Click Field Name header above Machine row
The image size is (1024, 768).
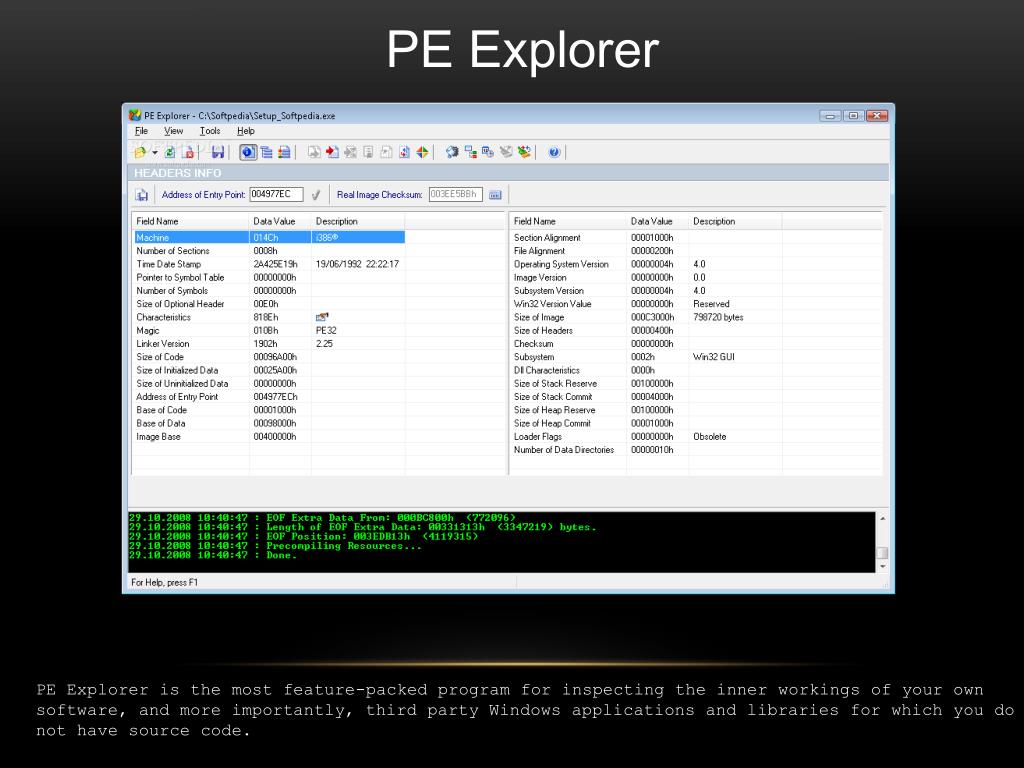[190, 221]
